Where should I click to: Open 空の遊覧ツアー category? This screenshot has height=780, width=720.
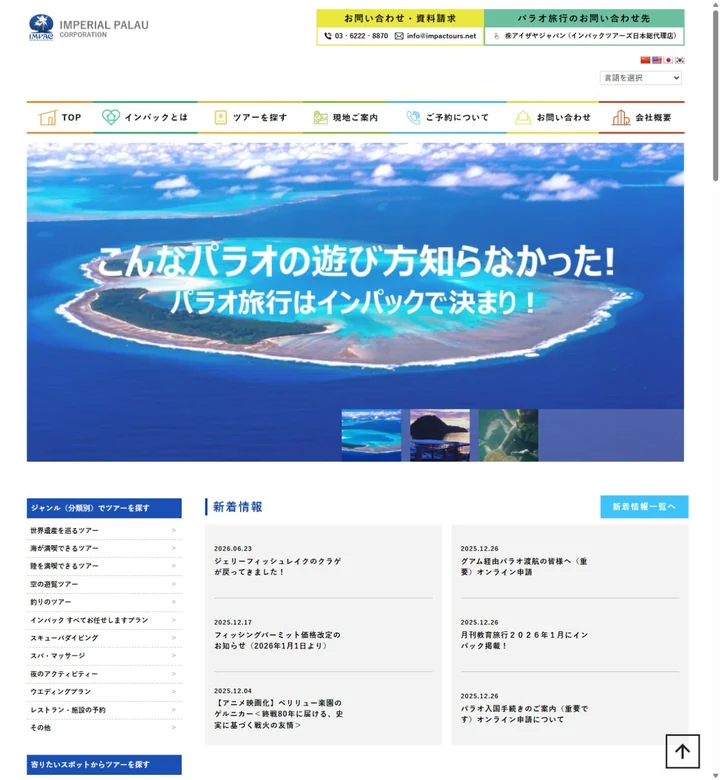(x=104, y=584)
